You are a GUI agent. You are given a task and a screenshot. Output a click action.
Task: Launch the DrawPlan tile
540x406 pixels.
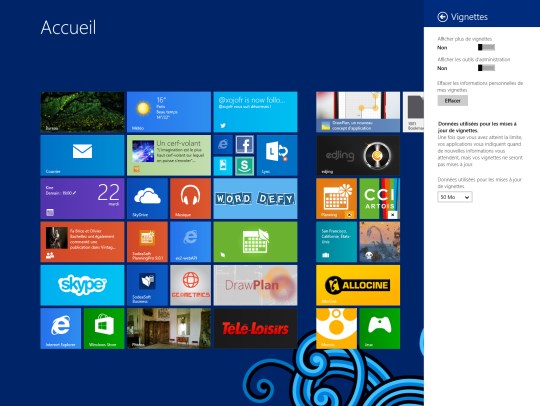pyautogui.click(x=255, y=285)
